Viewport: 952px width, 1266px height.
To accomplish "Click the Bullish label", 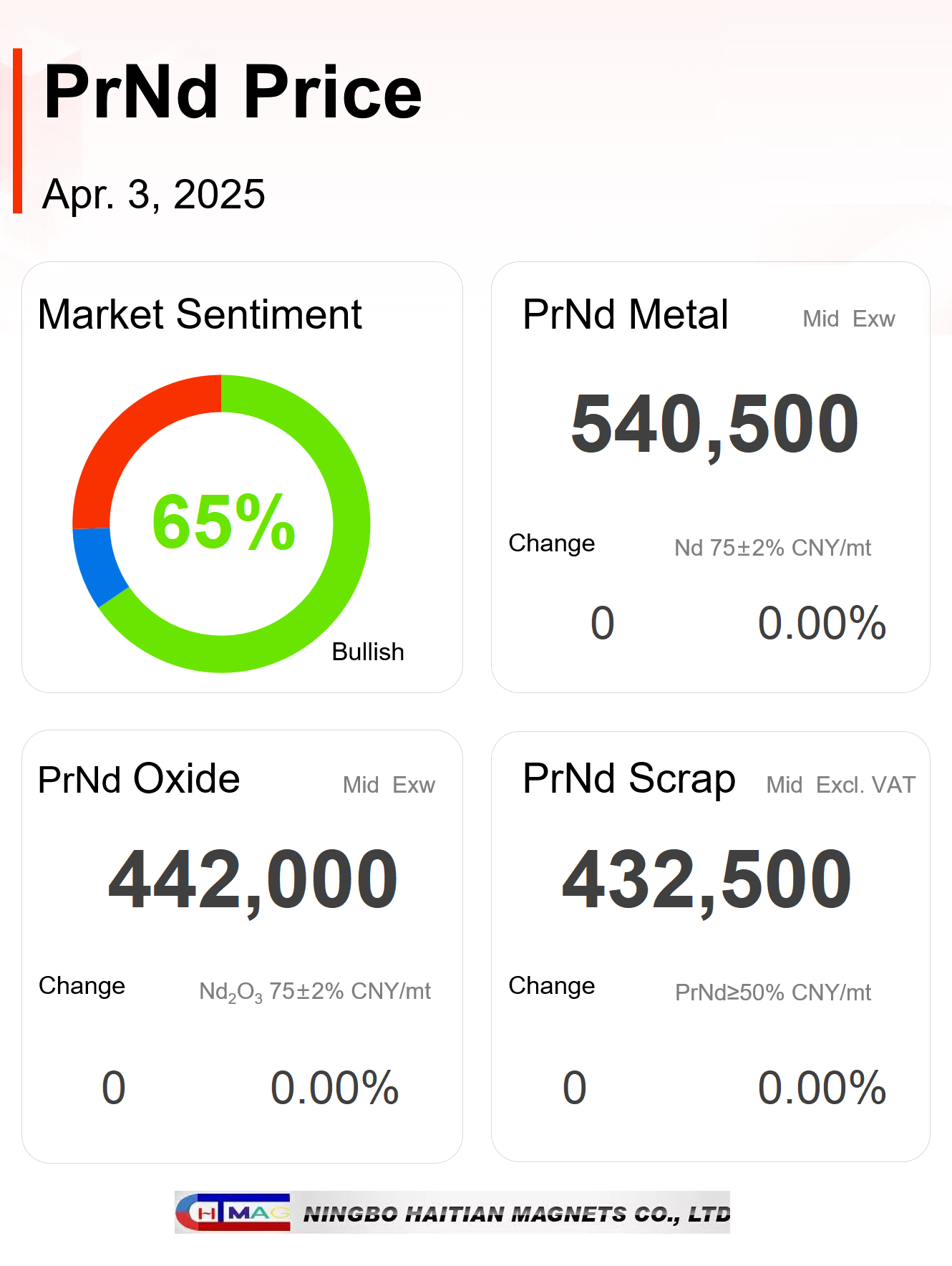I will click(x=368, y=652).
